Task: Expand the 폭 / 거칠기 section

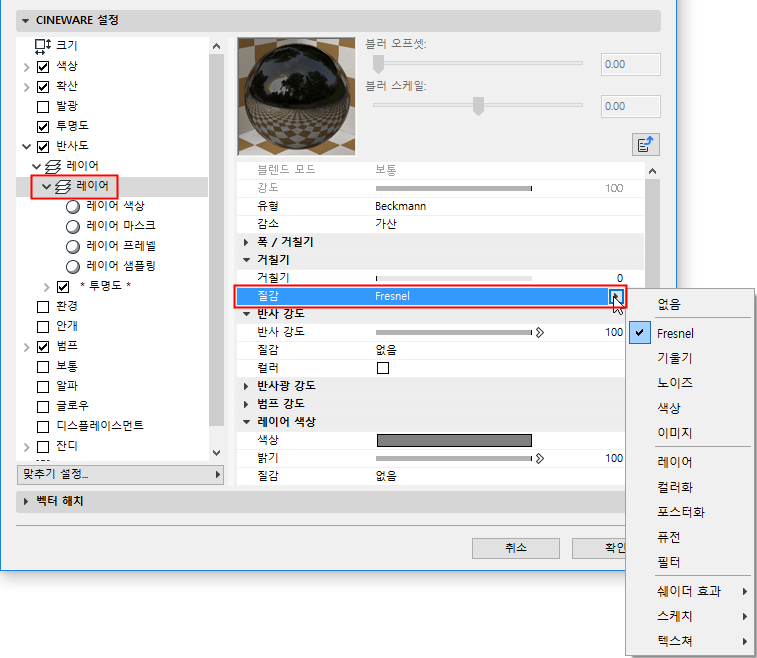Action: tap(246, 242)
